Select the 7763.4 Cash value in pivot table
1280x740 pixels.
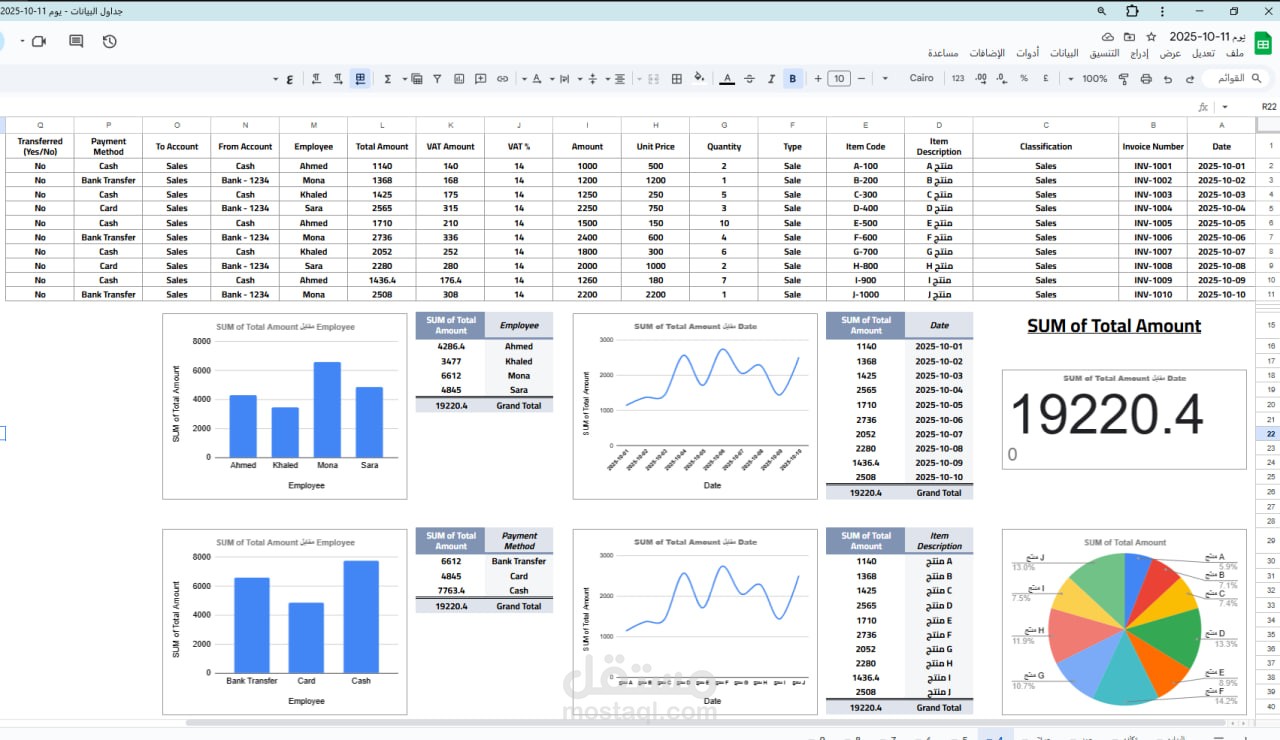pyautogui.click(x=450, y=591)
